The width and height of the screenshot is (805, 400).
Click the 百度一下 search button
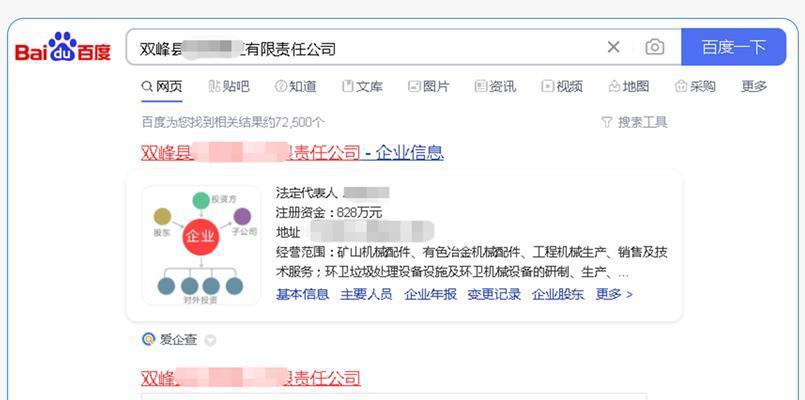(x=734, y=47)
